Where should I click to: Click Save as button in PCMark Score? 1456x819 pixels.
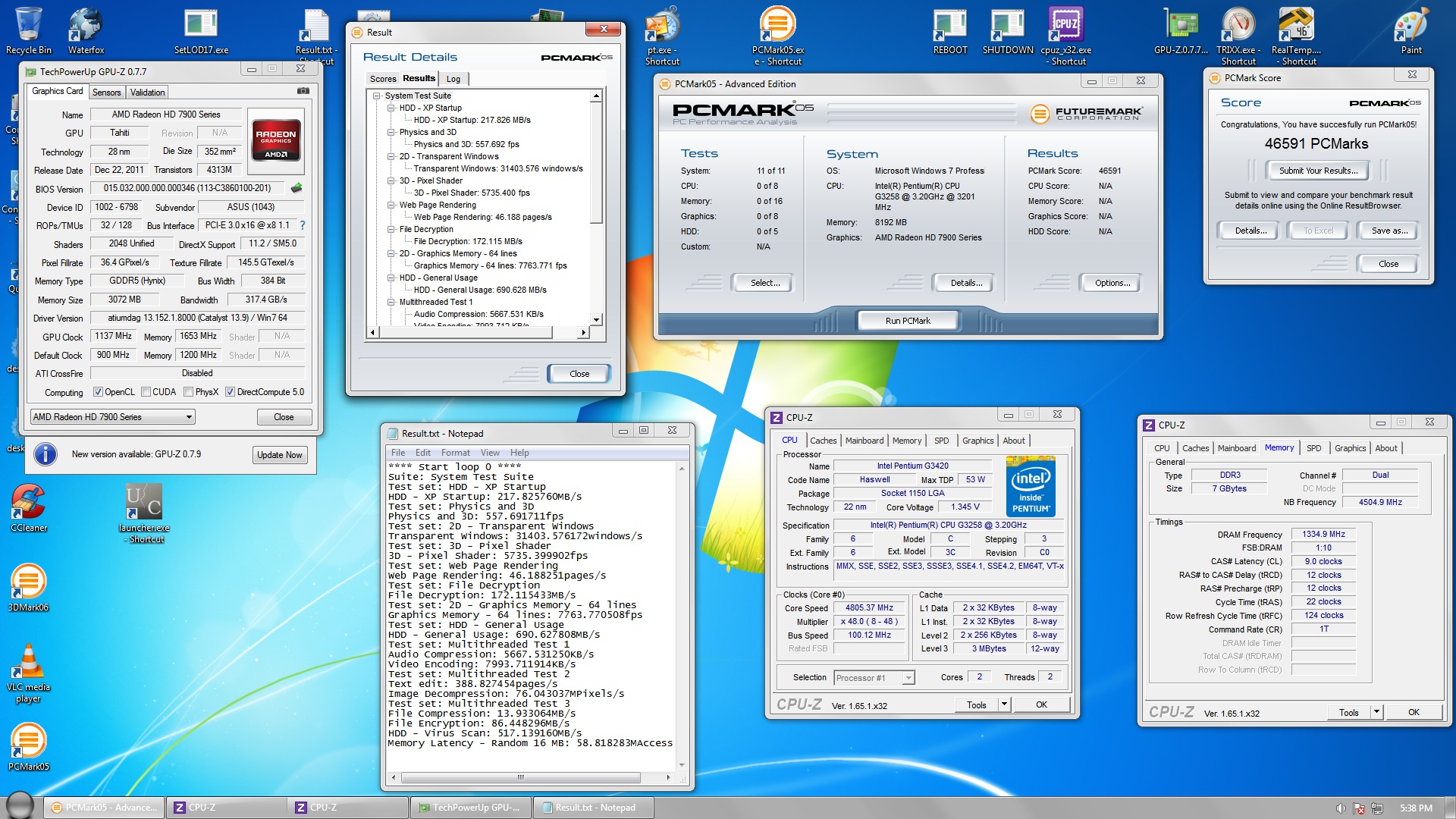tap(1389, 231)
